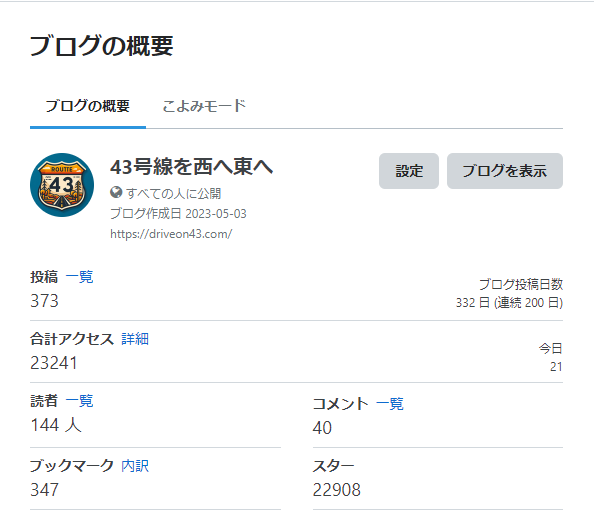Click the ブログを表示 button
This screenshot has height=522, width=594.
click(x=505, y=171)
